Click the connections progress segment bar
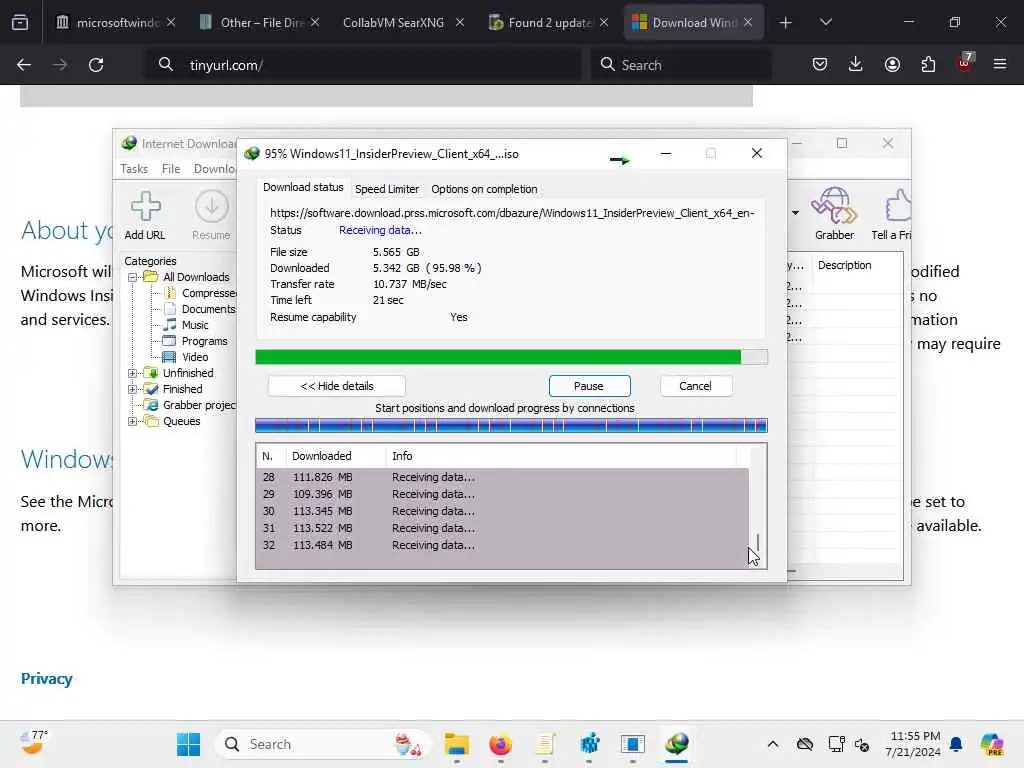 [511, 426]
